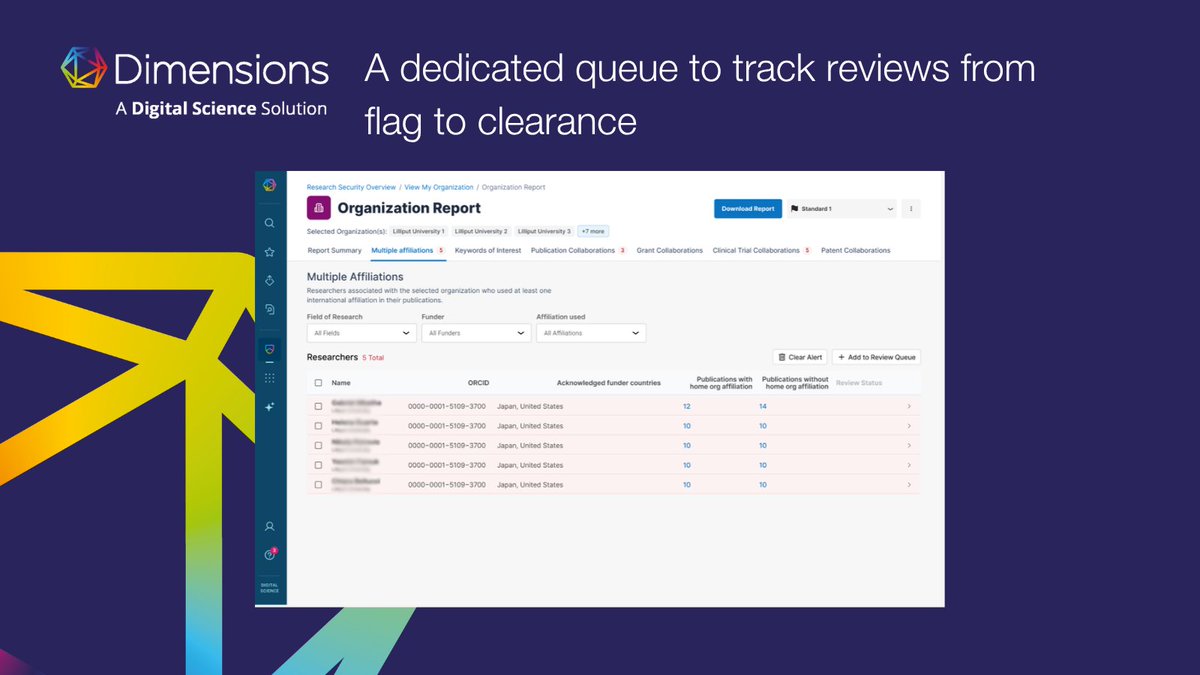The width and height of the screenshot is (1200, 675).
Task: Click the Lilliput University 2 chip
Action: click(481, 231)
